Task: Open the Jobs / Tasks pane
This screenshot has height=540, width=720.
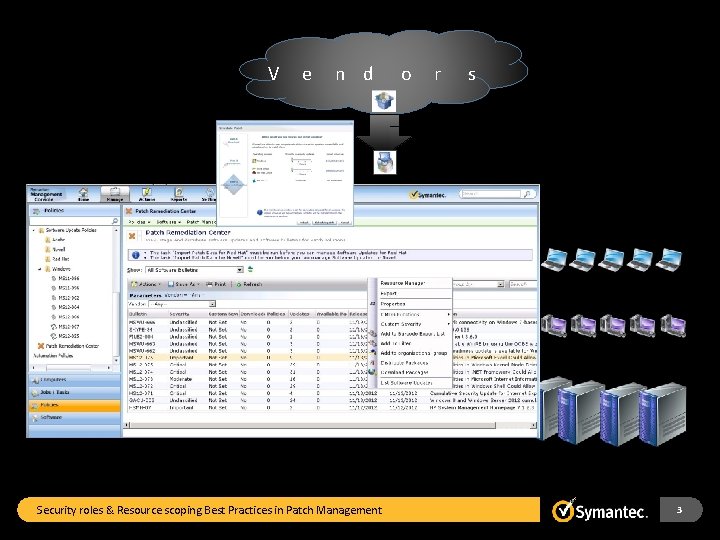Action: click(x=74, y=393)
